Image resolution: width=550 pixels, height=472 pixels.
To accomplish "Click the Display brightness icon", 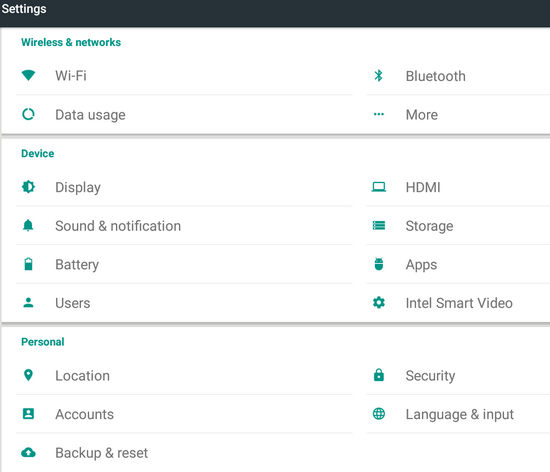I will (28, 187).
